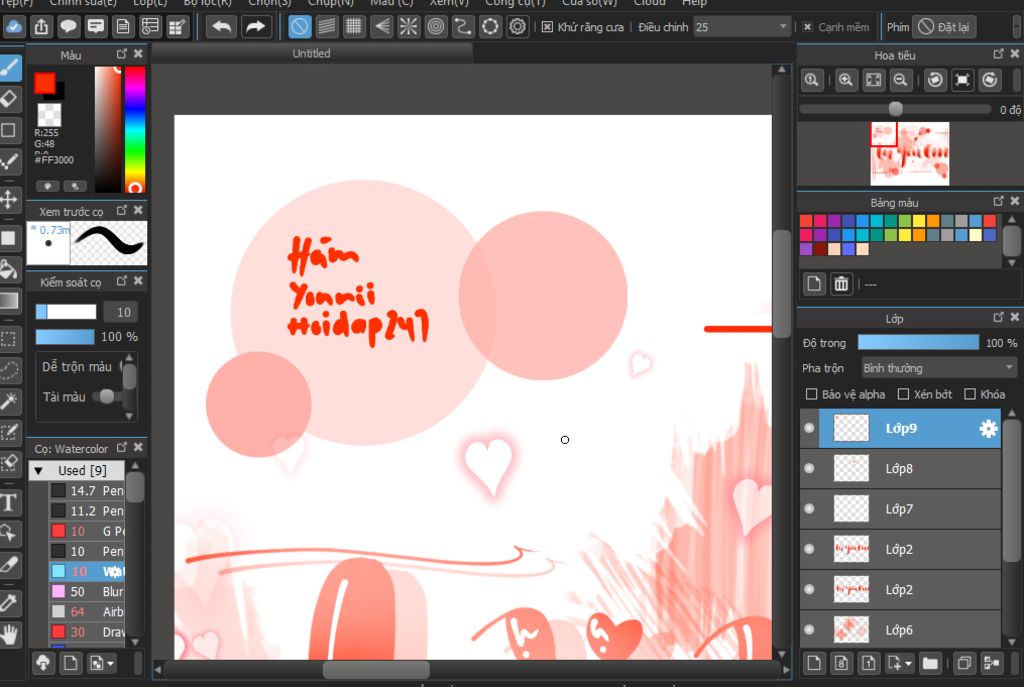Click the Đặt lại reset button
This screenshot has width=1024, height=687.
[x=944, y=27]
